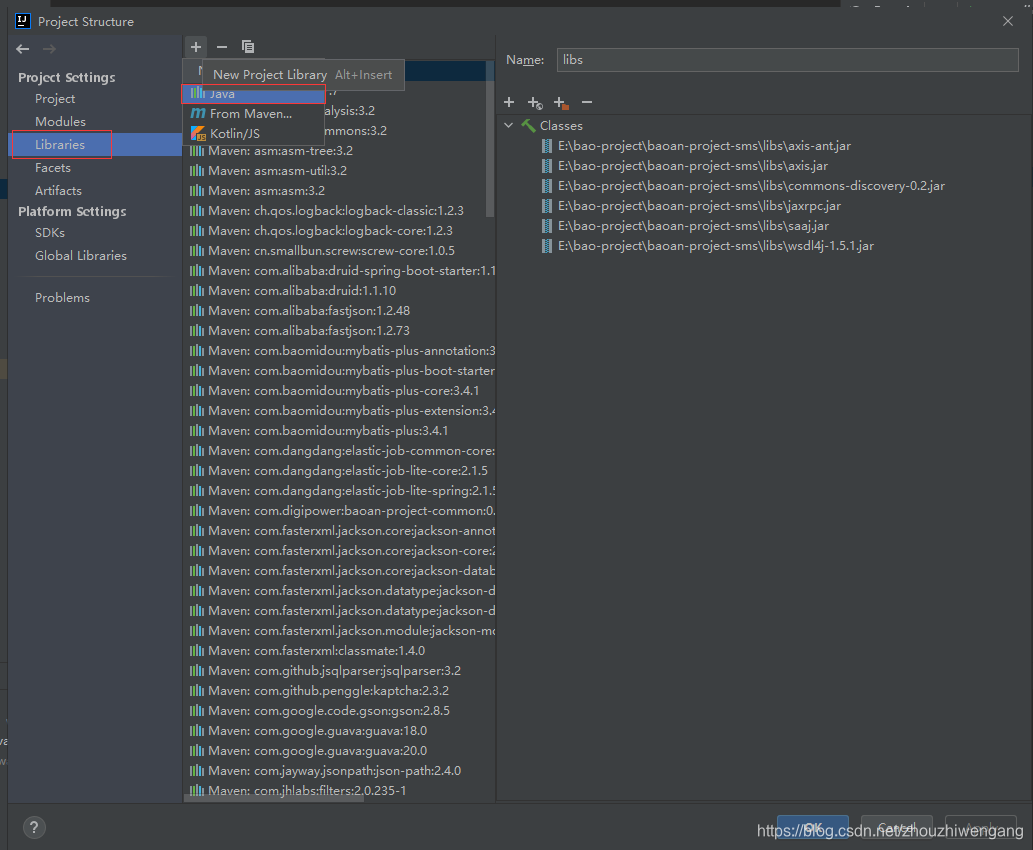The height and width of the screenshot is (850, 1033).
Task: Click the library list vertical scrollbar
Action: point(489,138)
